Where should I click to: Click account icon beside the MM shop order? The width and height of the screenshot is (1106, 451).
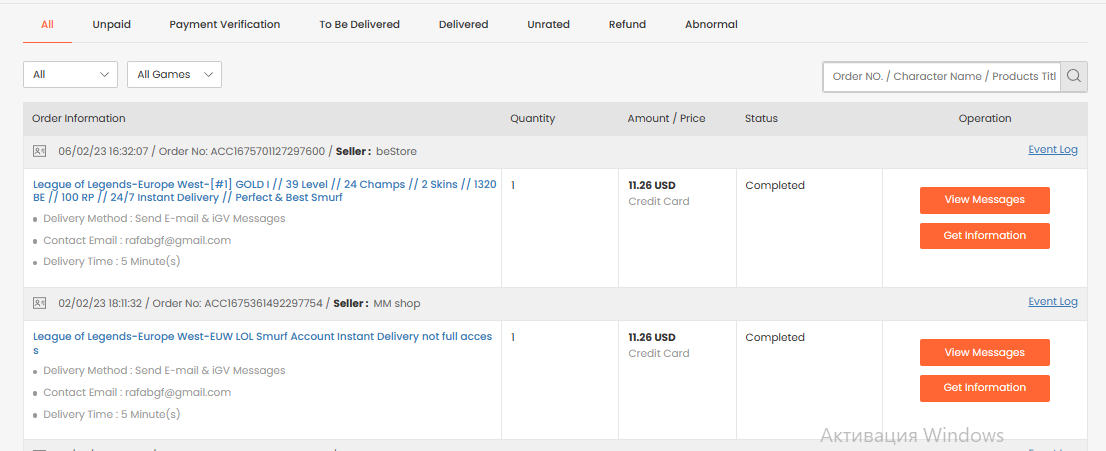[x=40, y=303]
